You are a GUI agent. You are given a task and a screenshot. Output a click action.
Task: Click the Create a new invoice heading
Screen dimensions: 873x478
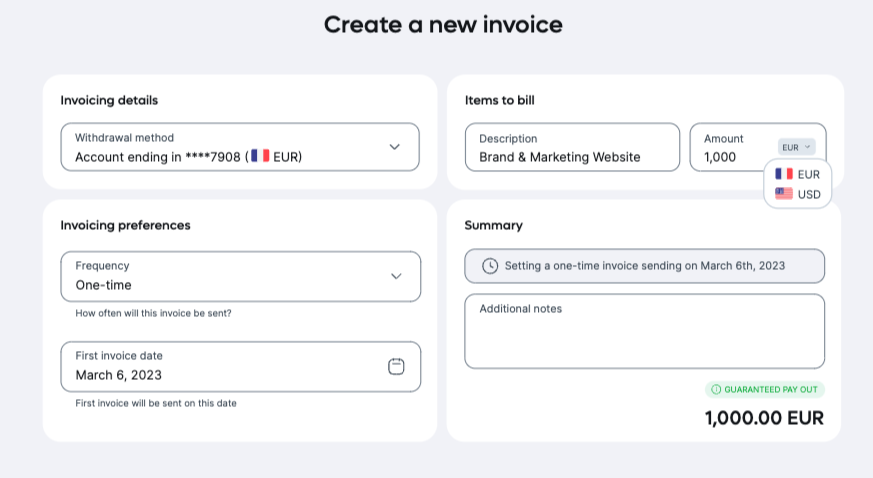click(443, 24)
